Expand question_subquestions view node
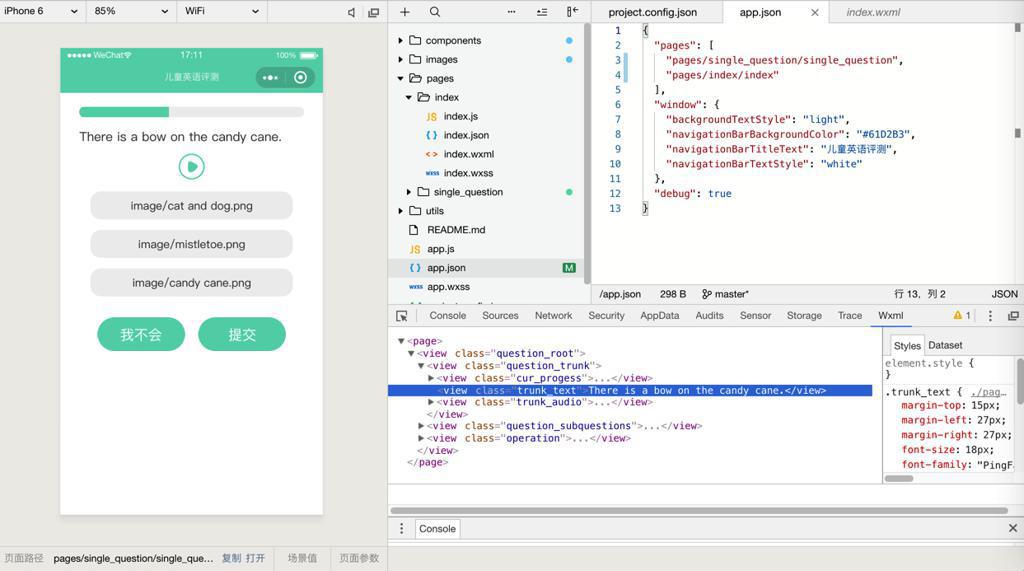Screen dimensions: 1024x571 pyautogui.click(x=421, y=426)
